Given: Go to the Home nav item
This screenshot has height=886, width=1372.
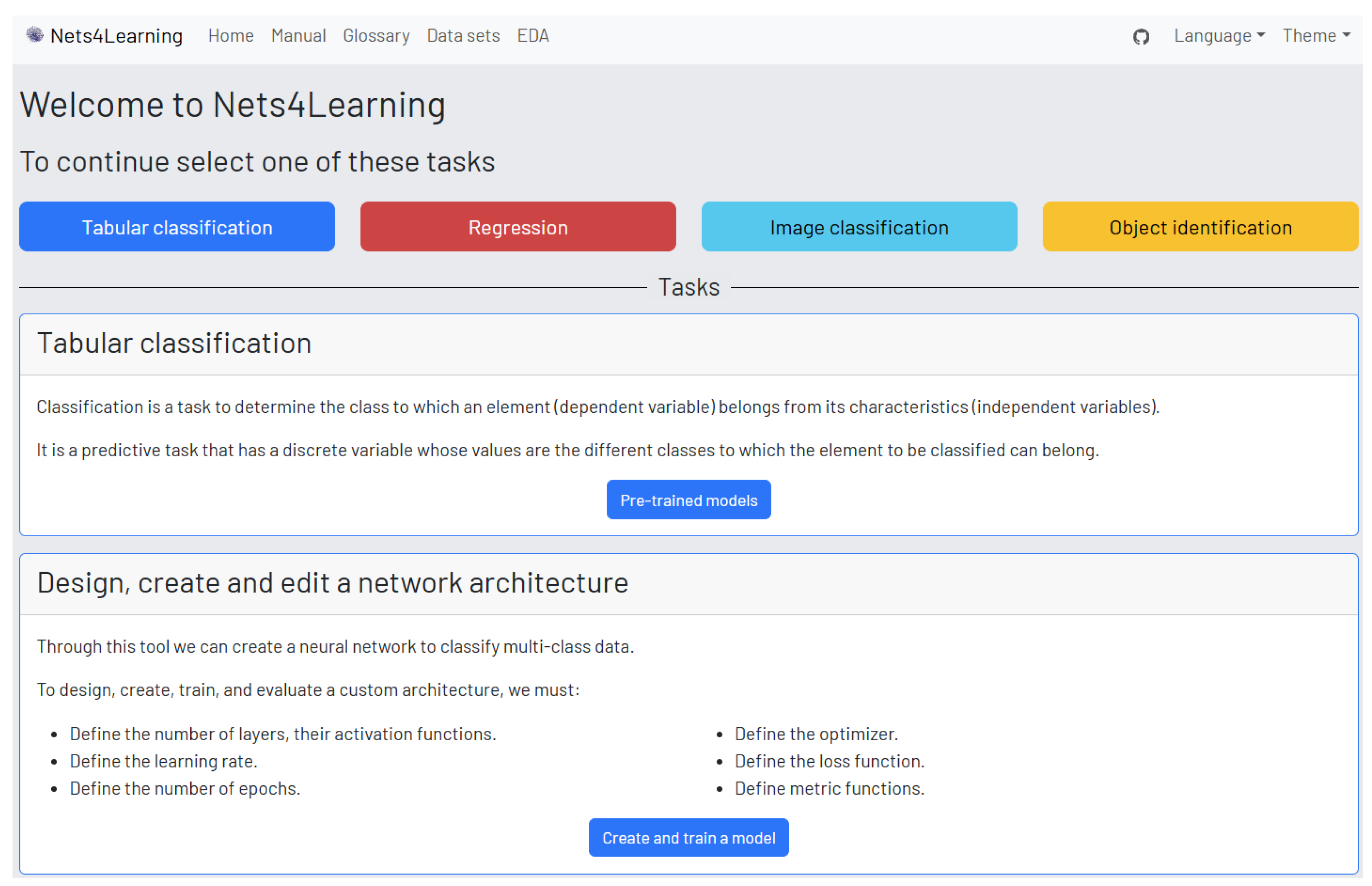Looking at the screenshot, I should pyautogui.click(x=231, y=36).
